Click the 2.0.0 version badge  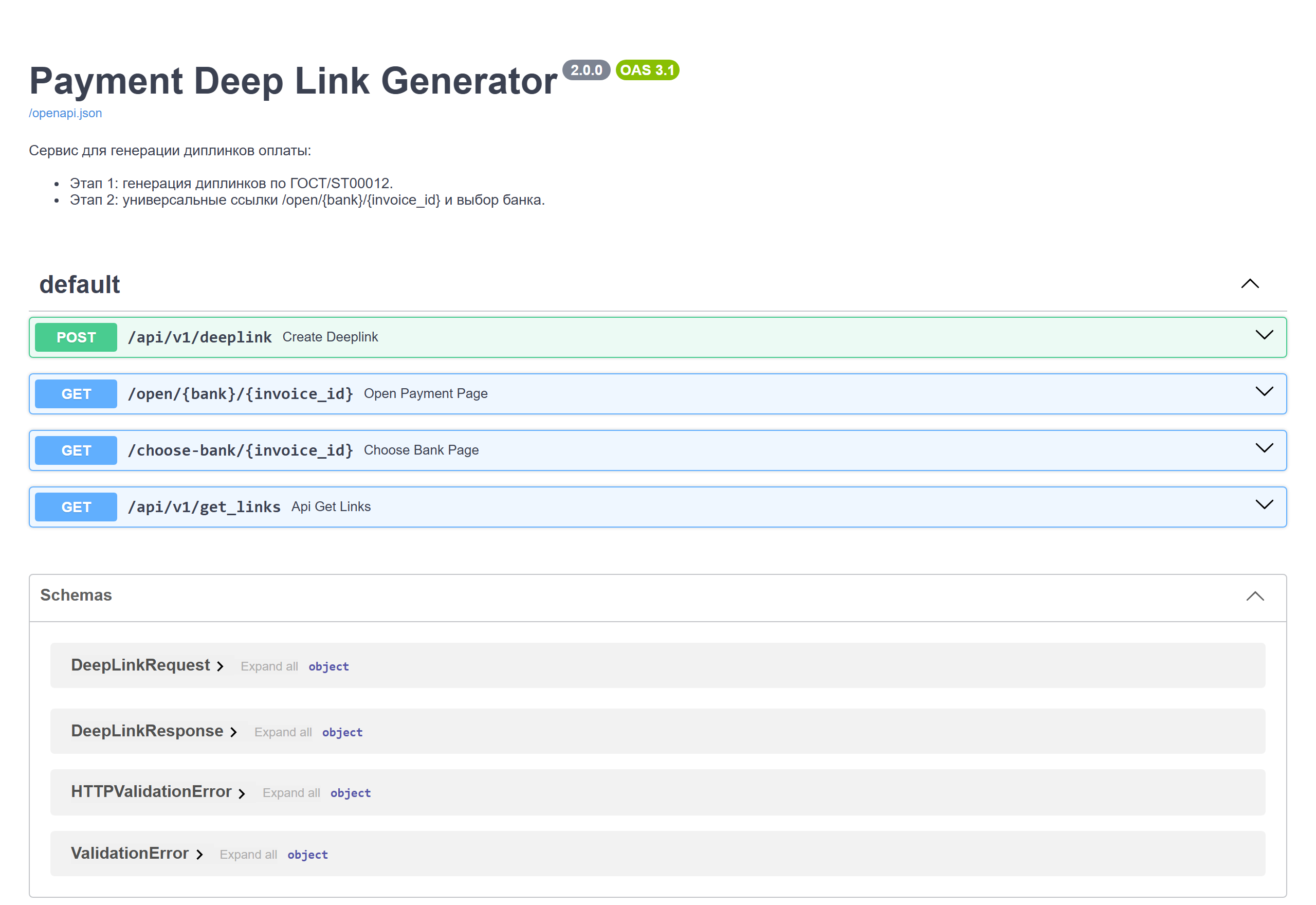point(586,70)
